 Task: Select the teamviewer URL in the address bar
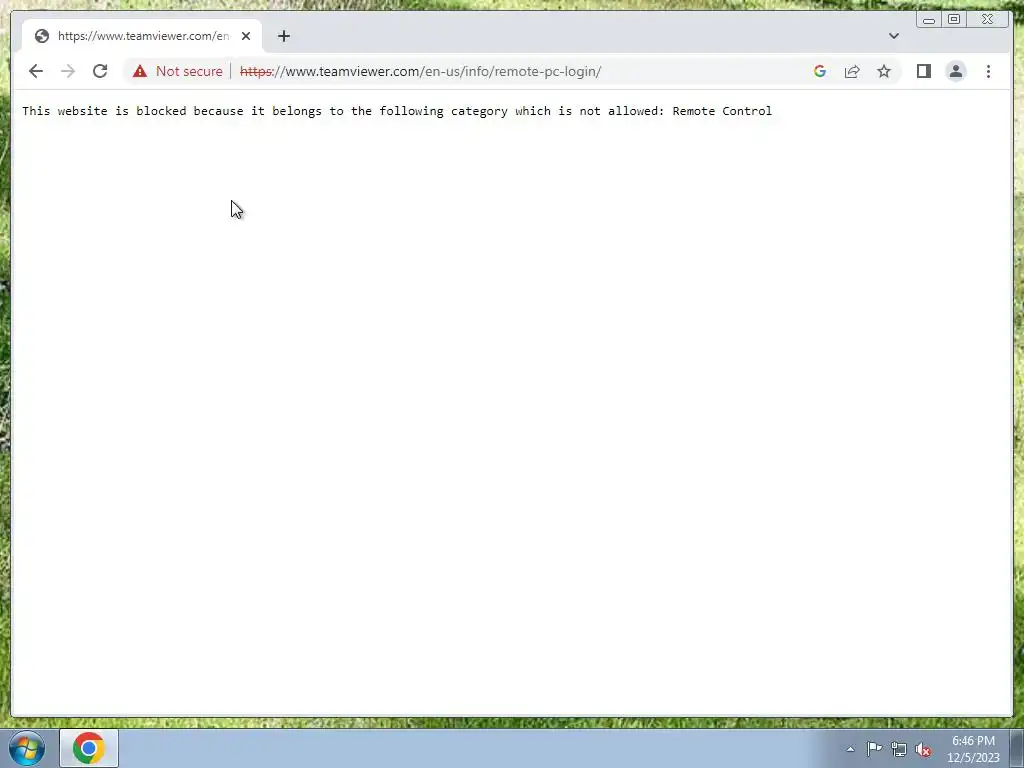click(x=421, y=71)
